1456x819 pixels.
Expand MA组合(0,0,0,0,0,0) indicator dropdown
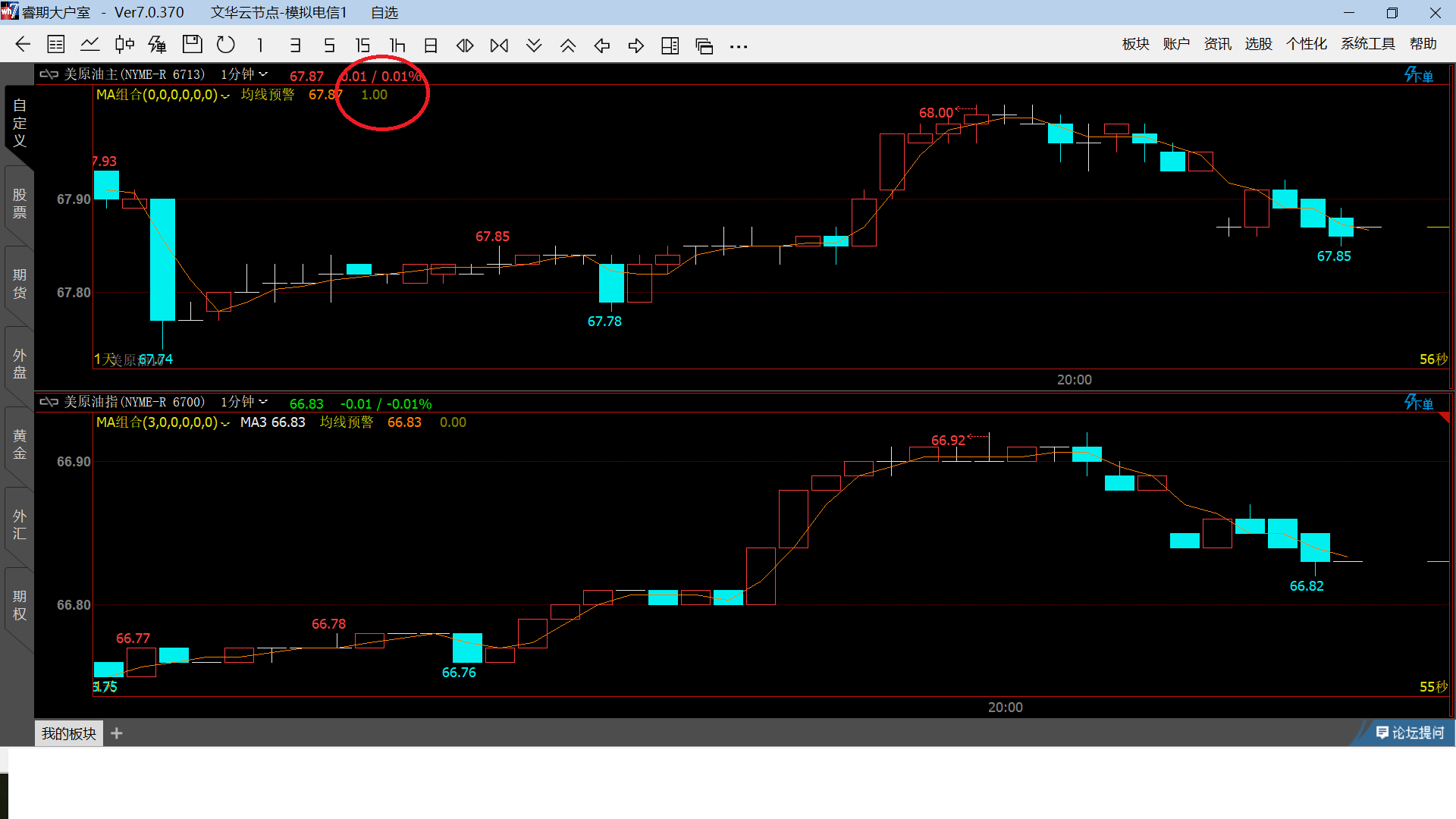pyautogui.click(x=225, y=96)
